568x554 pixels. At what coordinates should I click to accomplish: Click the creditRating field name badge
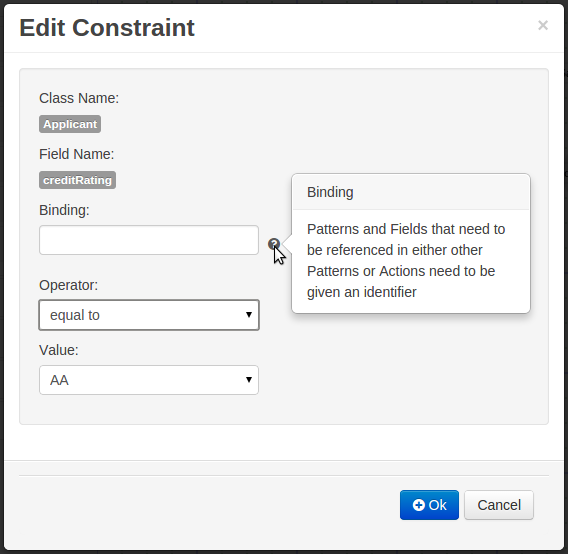(78, 180)
